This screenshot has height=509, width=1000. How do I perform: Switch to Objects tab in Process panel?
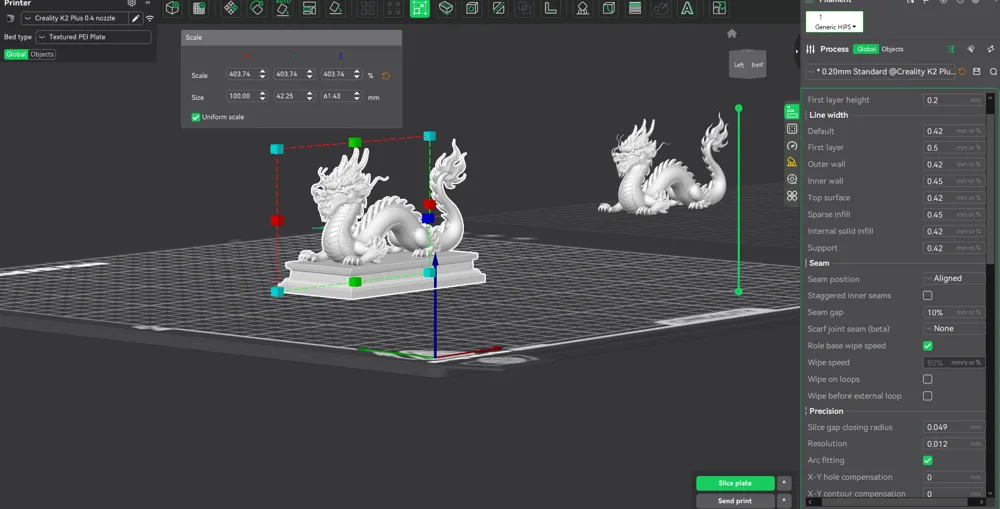point(892,49)
